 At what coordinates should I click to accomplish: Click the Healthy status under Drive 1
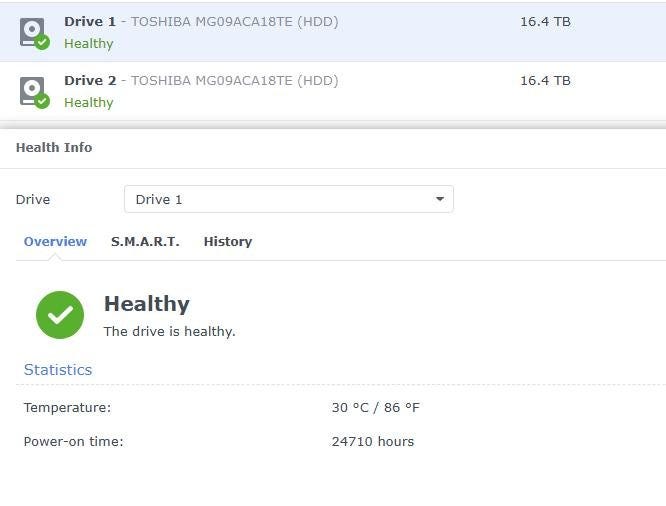(88, 43)
